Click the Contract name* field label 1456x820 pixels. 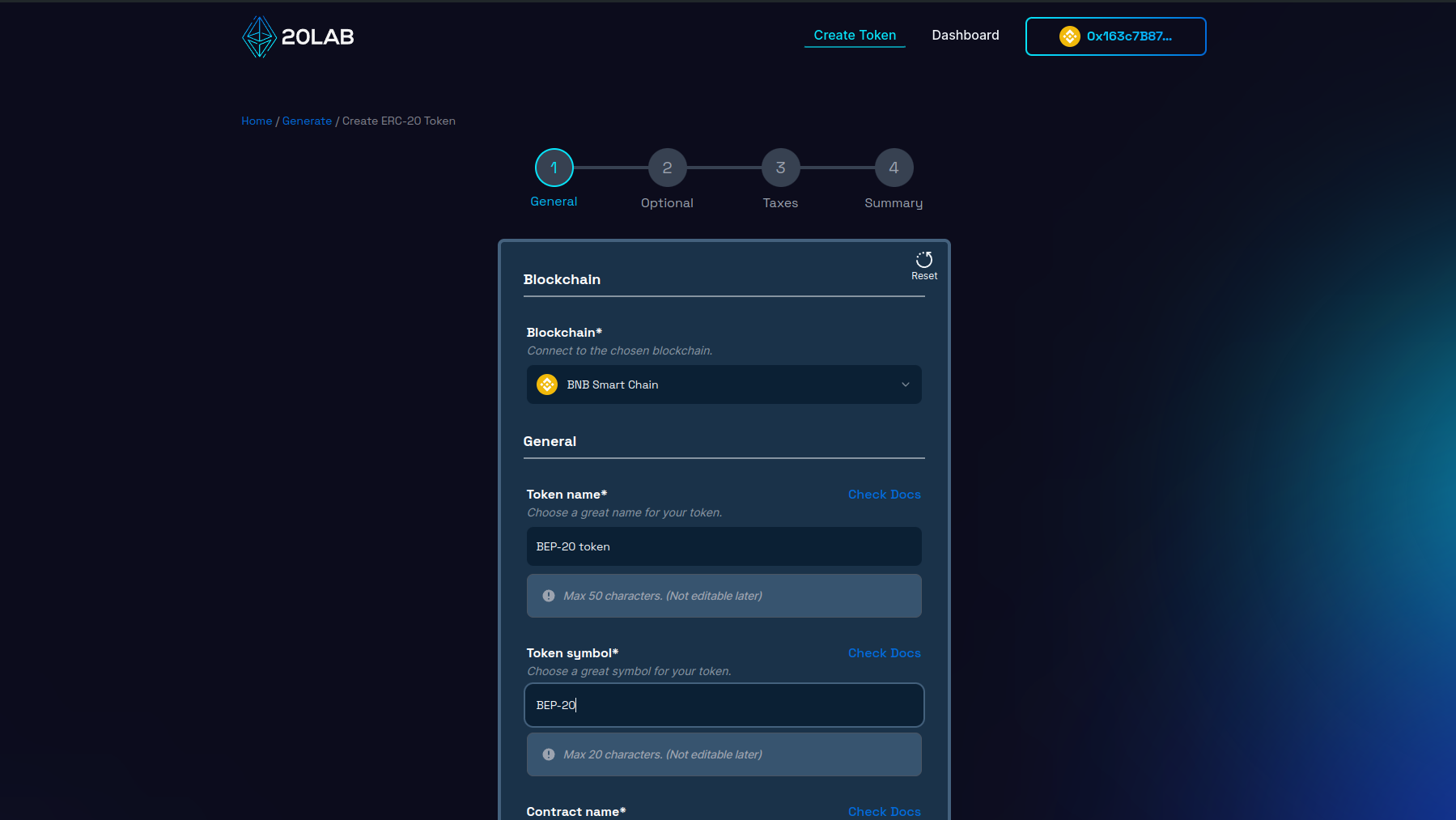(576, 812)
